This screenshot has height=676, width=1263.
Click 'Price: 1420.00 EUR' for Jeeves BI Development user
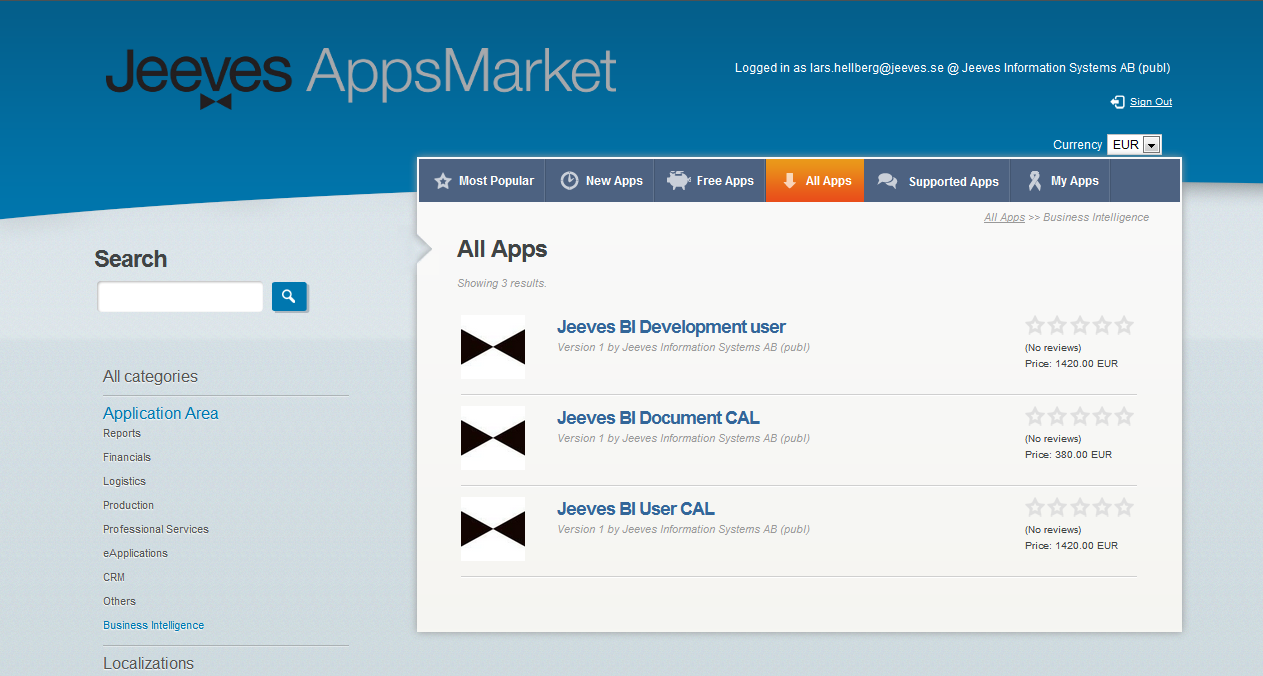click(x=1071, y=363)
